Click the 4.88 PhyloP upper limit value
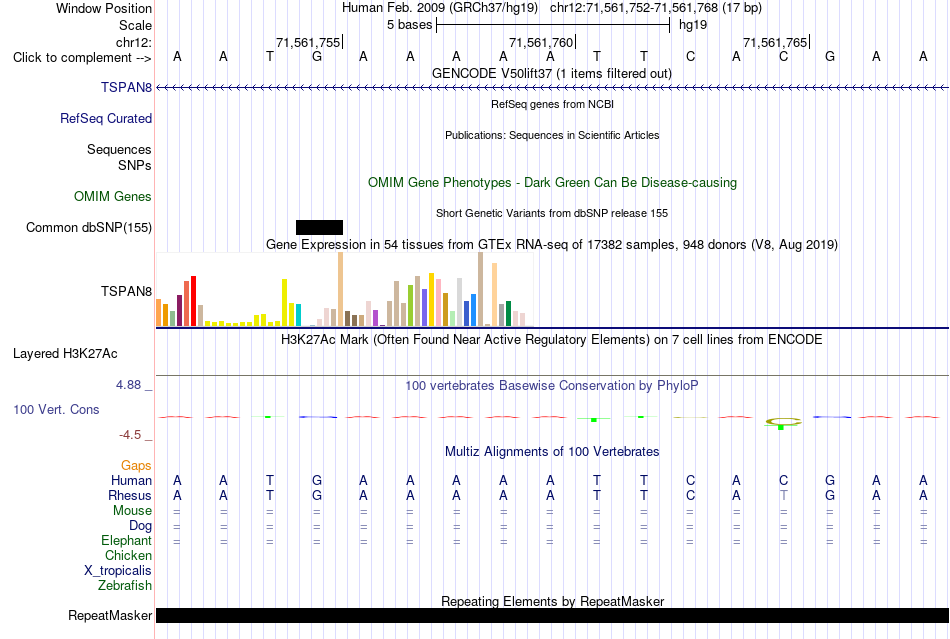 point(128,385)
